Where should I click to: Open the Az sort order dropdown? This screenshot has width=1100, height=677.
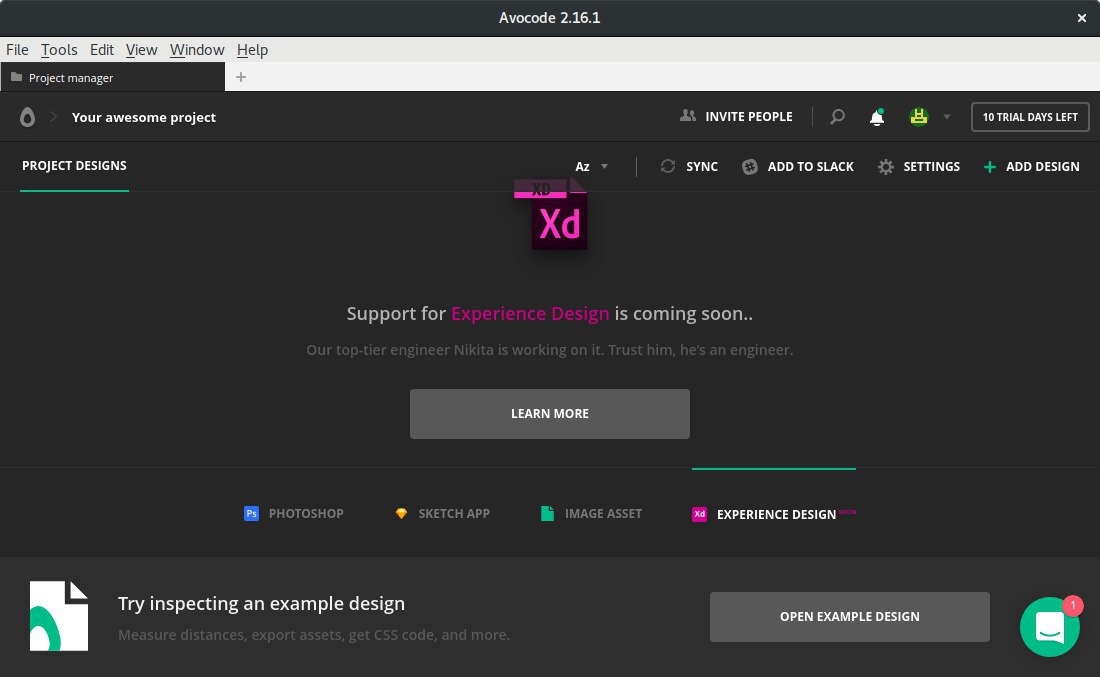pos(591,166)
